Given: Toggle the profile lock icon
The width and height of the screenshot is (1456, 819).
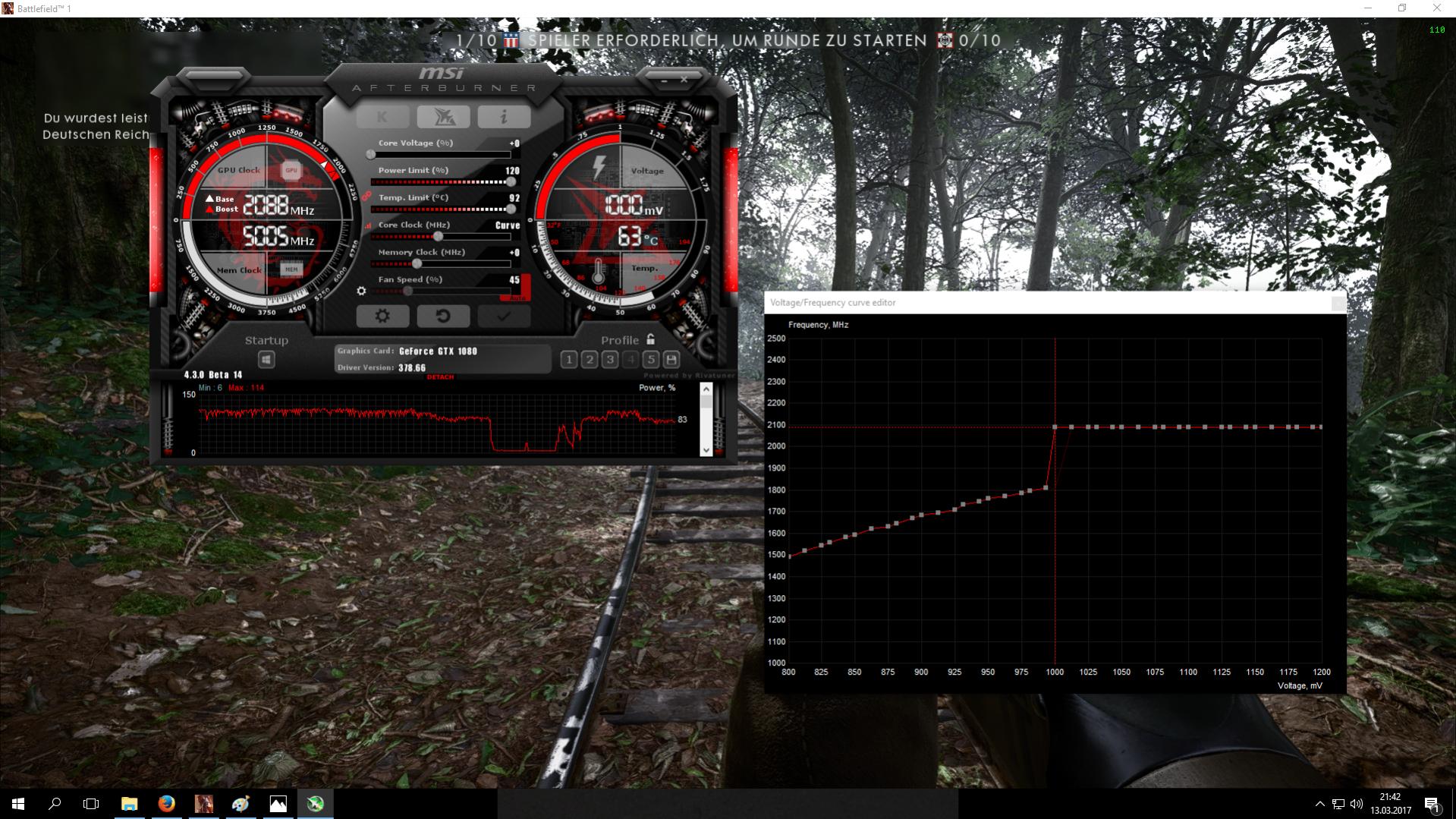Looking at the screenshot, I should tap(650, 339).
